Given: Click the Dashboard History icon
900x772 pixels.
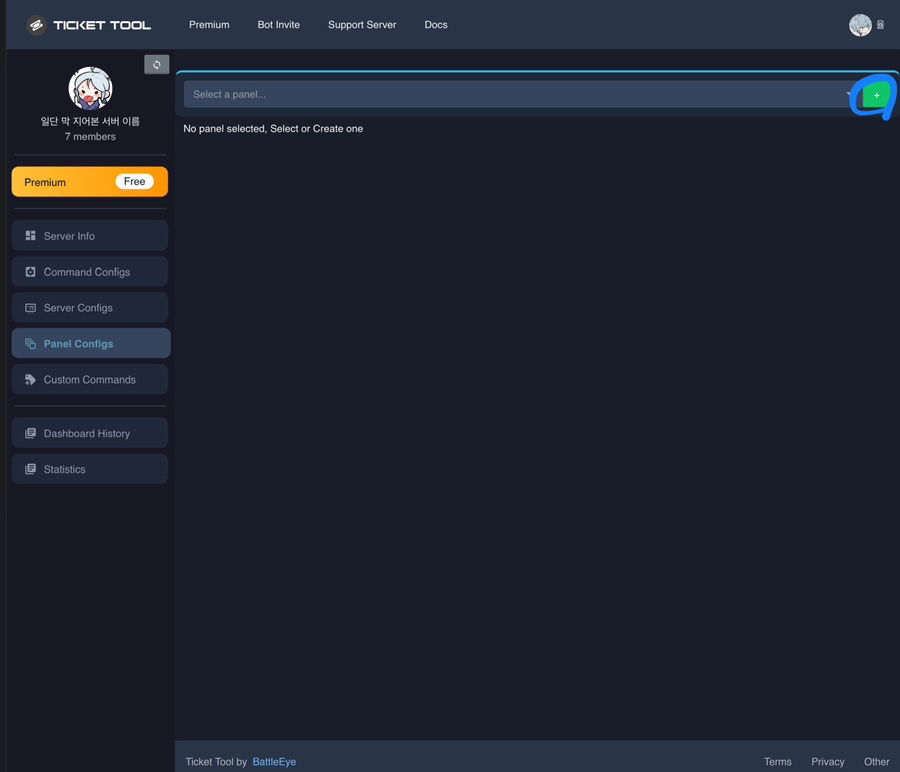Looking at the screenshot, I should [30, 433].
